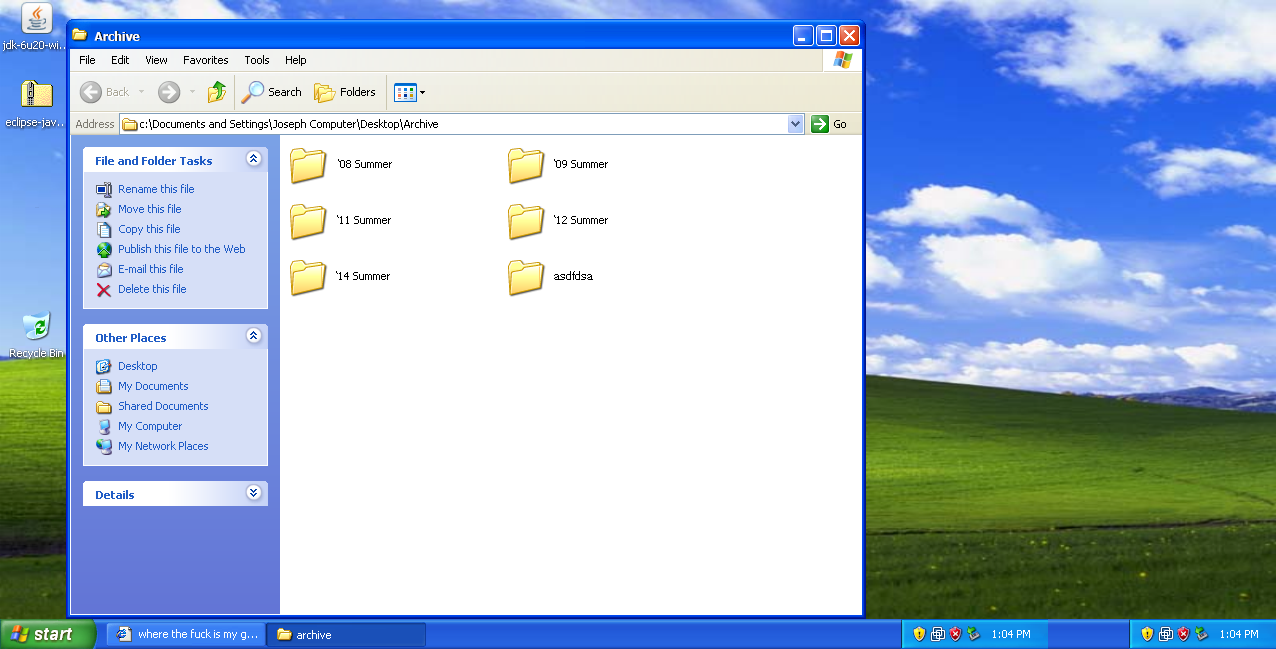
Task: Click the Views toolbar icon
Action: pyautogui.click(x=405, y=92)
